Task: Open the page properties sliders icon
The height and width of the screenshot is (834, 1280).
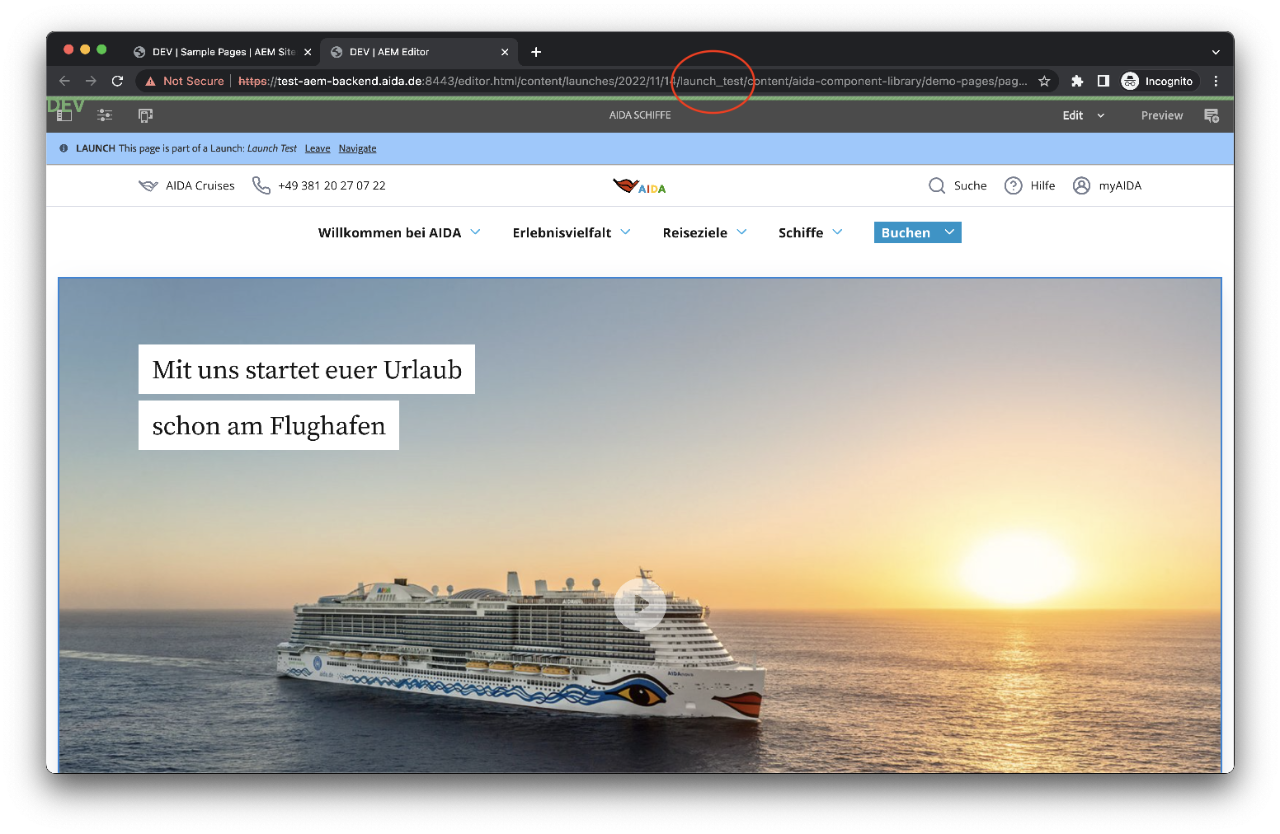Action: pyautogui.click(x=104, y=115)
